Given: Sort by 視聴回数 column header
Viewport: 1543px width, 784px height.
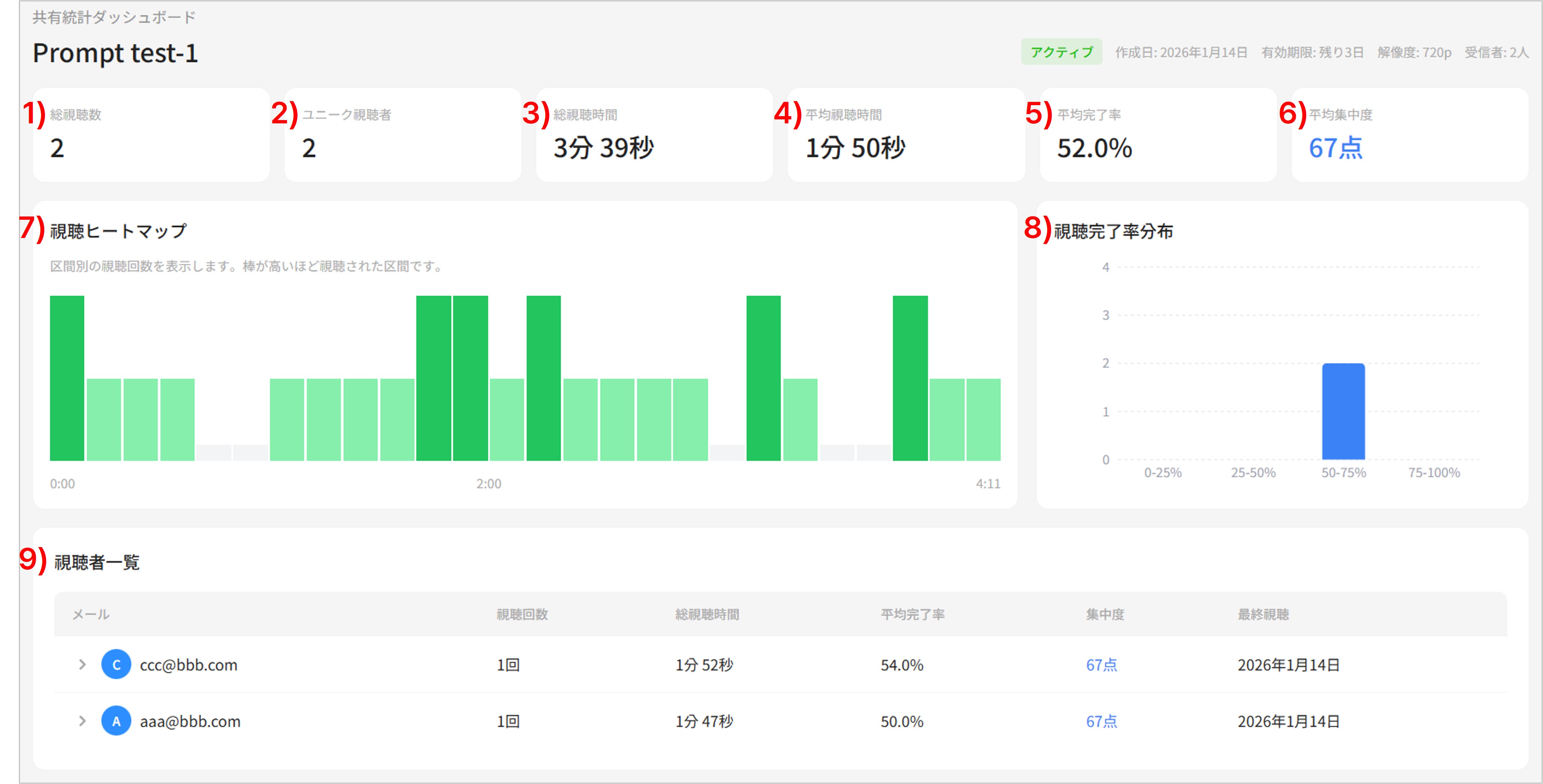Looking at the screenshot, I should pos(522,614).
